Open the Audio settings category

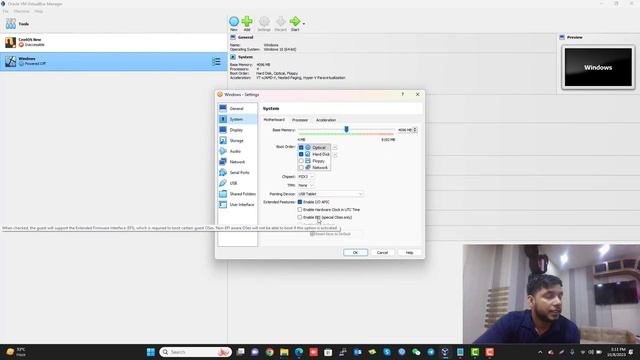tap(237, 151)
